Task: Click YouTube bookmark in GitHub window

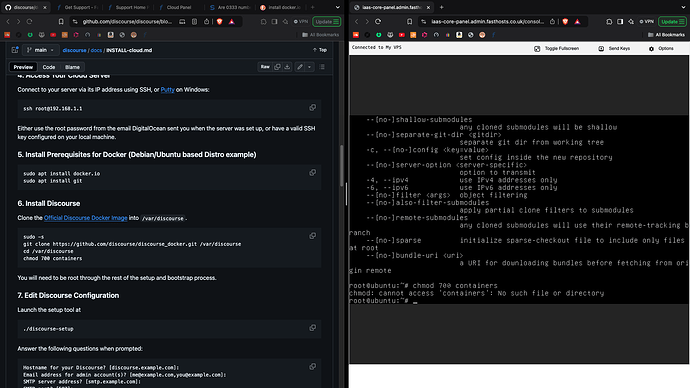Action: pos(53,35)
